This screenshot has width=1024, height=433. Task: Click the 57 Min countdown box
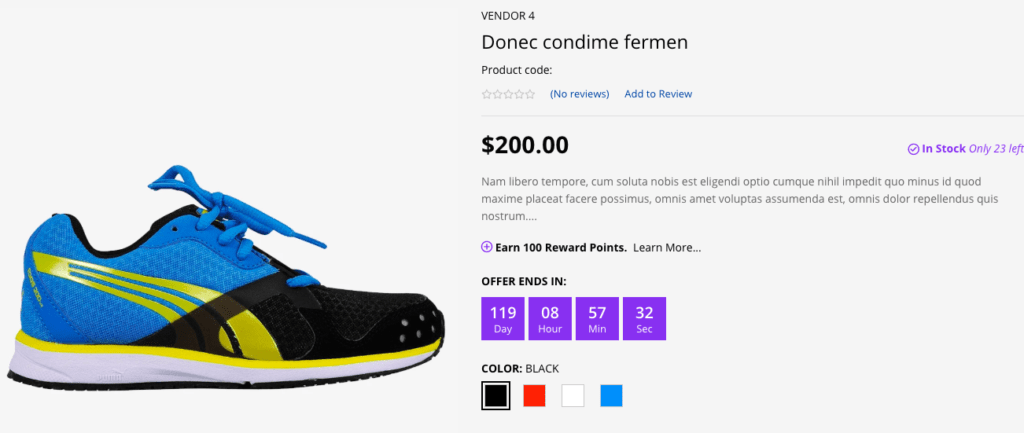597,319
